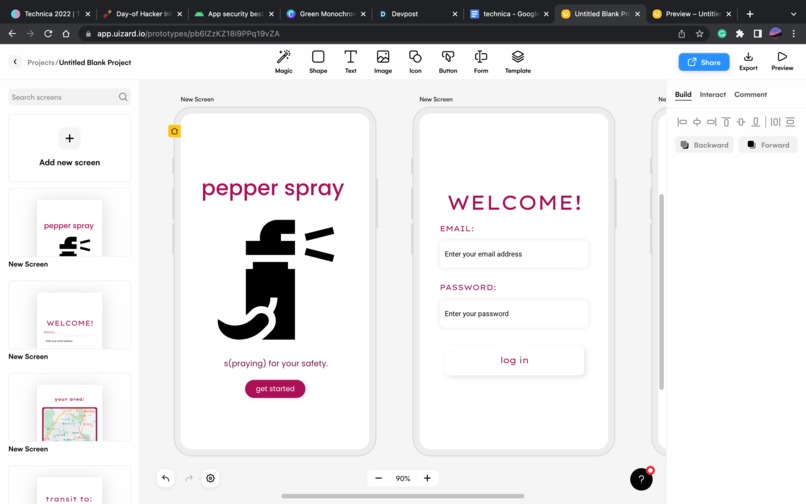Send element Backward
806x504 pixels.
click(704, 145)
